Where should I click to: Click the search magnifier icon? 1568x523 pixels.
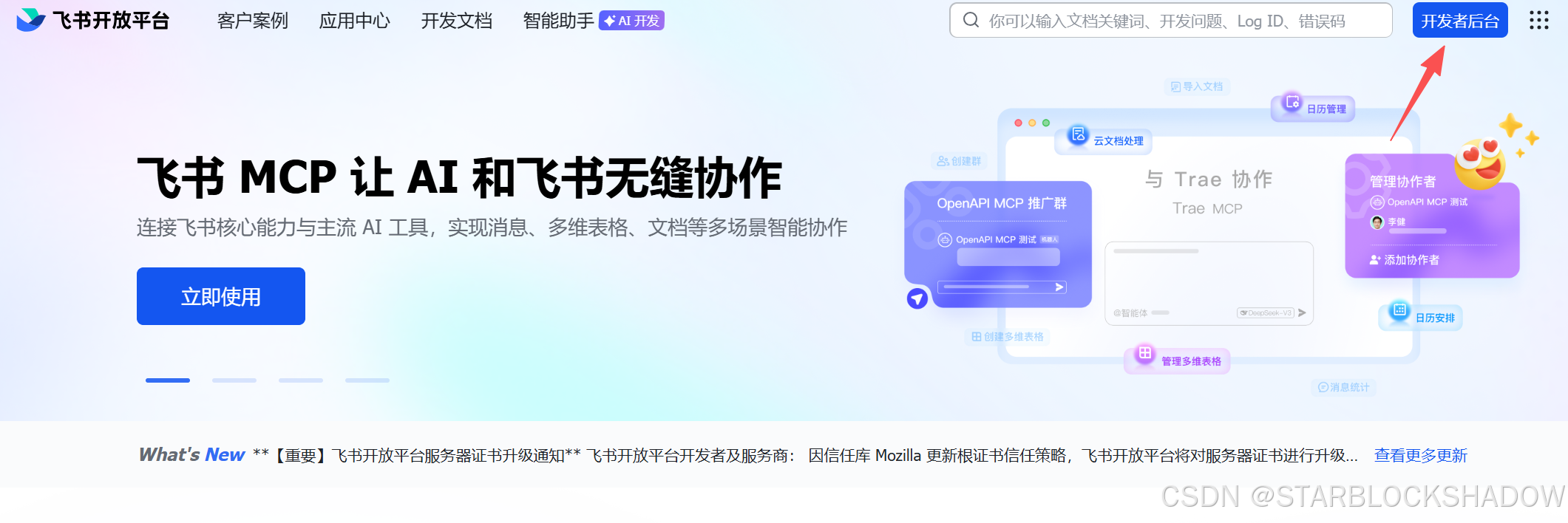pyautogui.click(x=971, y=20)
